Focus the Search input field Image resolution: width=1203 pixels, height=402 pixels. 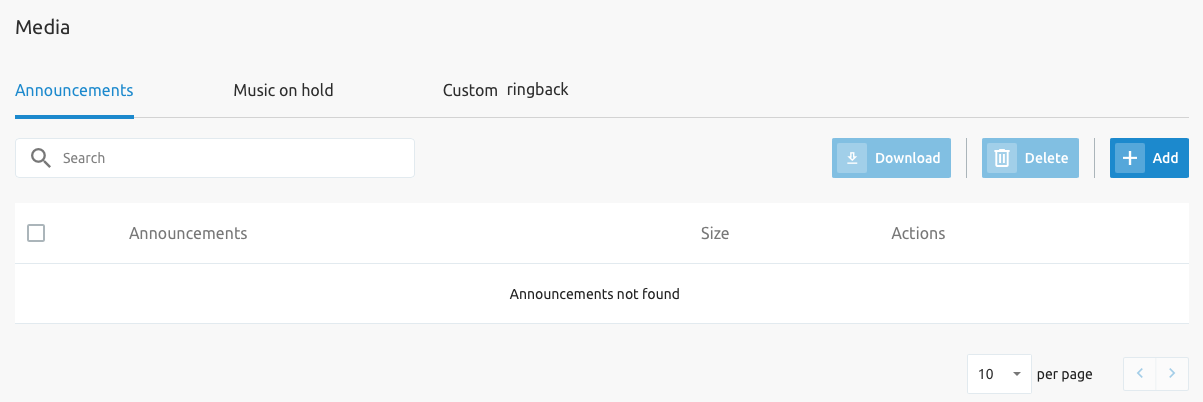pyautogui.click(x=215, y=158)
